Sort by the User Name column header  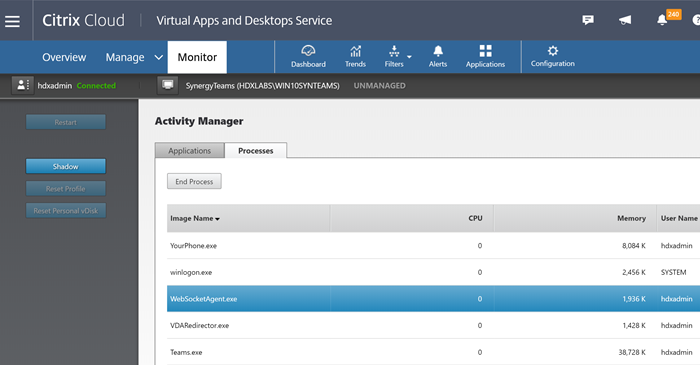679,218
